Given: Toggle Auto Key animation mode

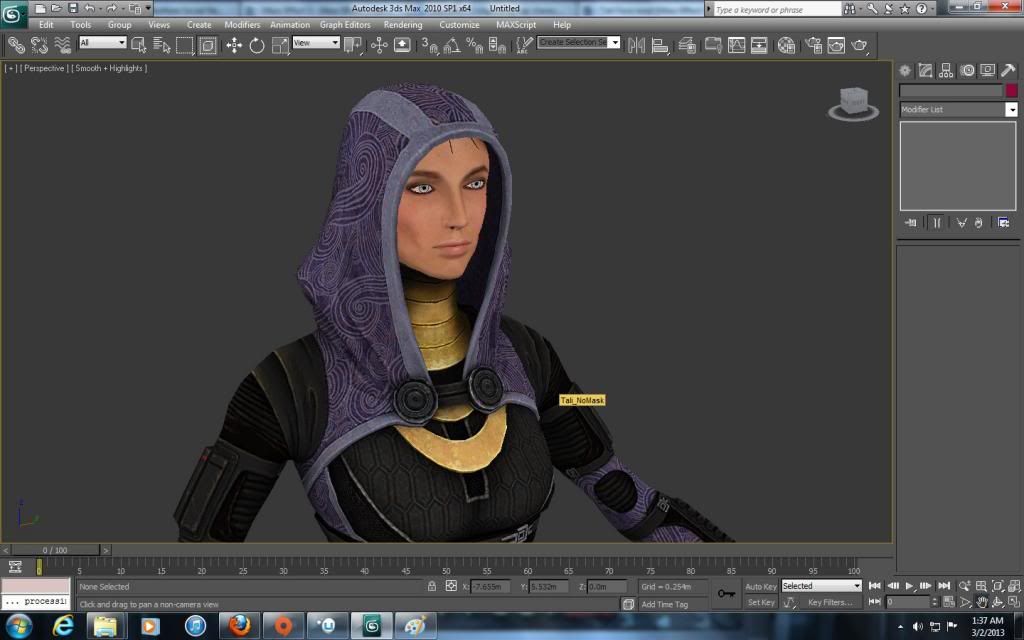Looking at the screenshot, I should pyautogui.click(x=761, y=586).
